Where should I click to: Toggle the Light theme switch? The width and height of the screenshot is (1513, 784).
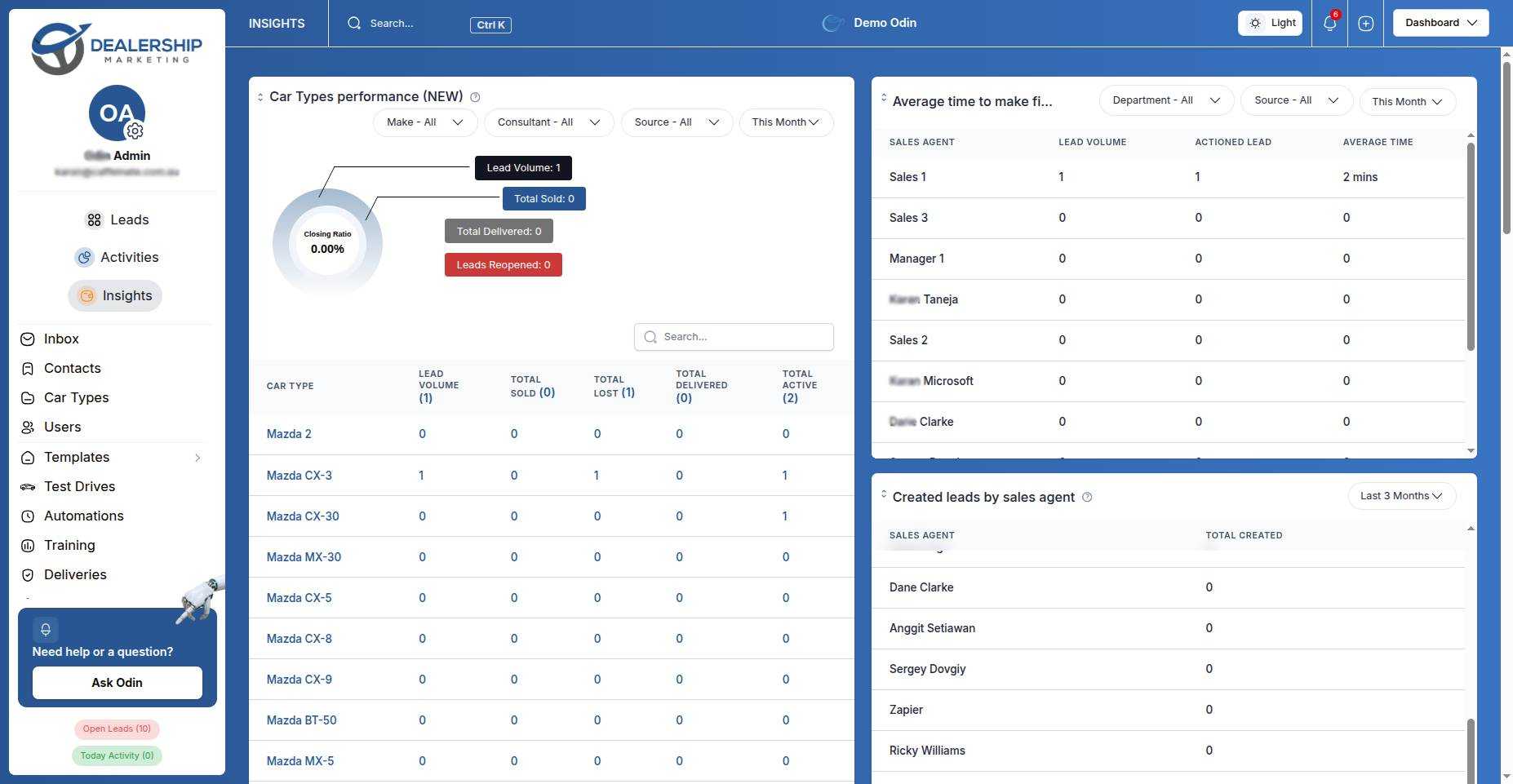click(x=1270, y=24)
